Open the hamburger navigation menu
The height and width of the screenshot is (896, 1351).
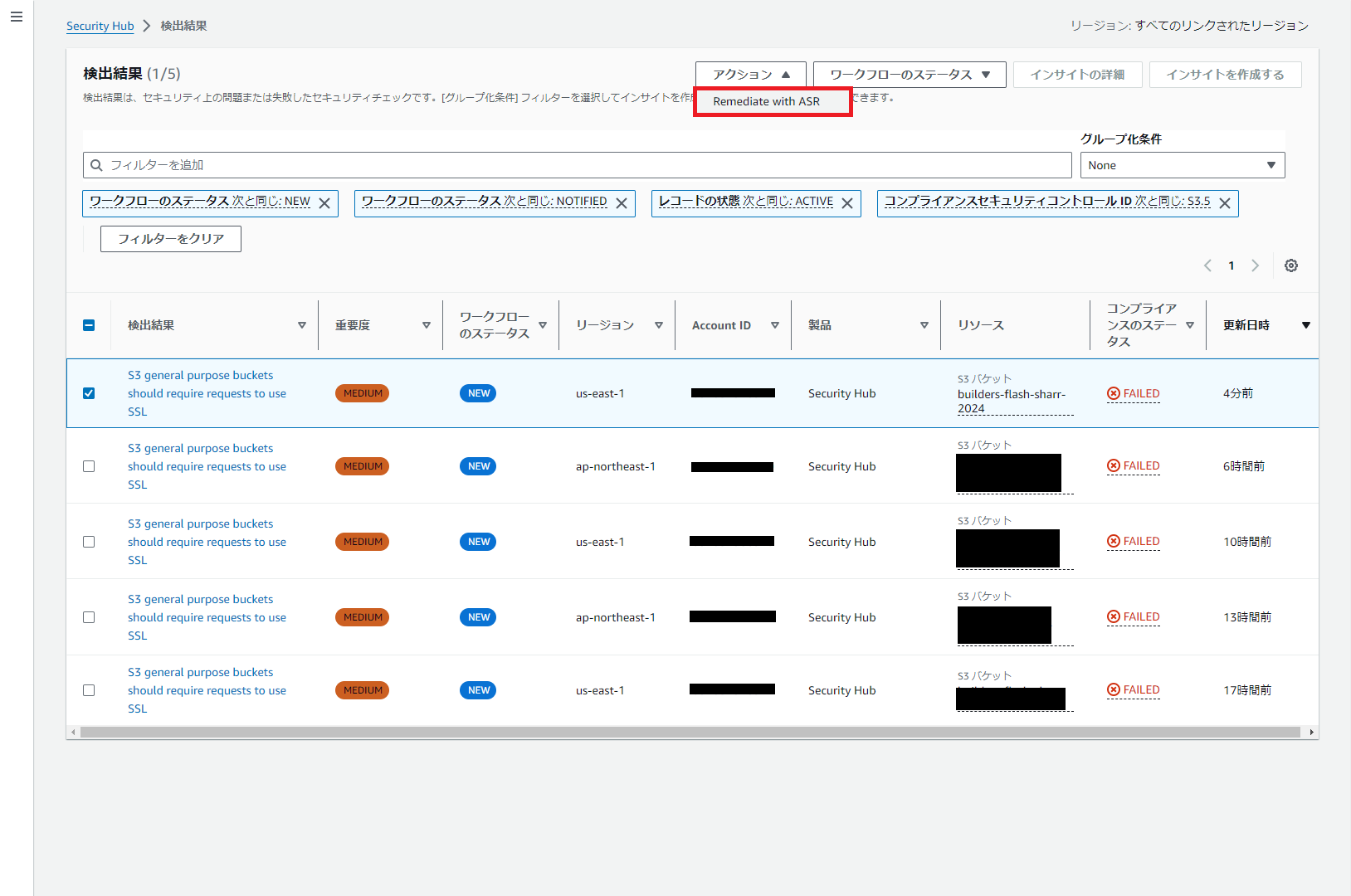click(17, 17)
